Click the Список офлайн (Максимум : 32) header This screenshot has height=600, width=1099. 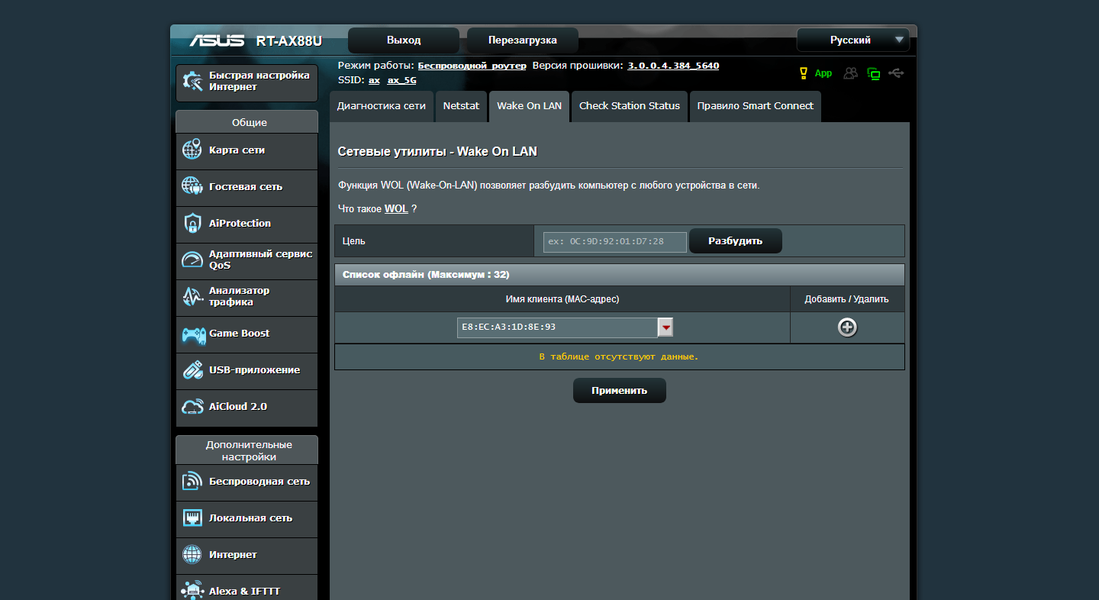click(620, 275)
